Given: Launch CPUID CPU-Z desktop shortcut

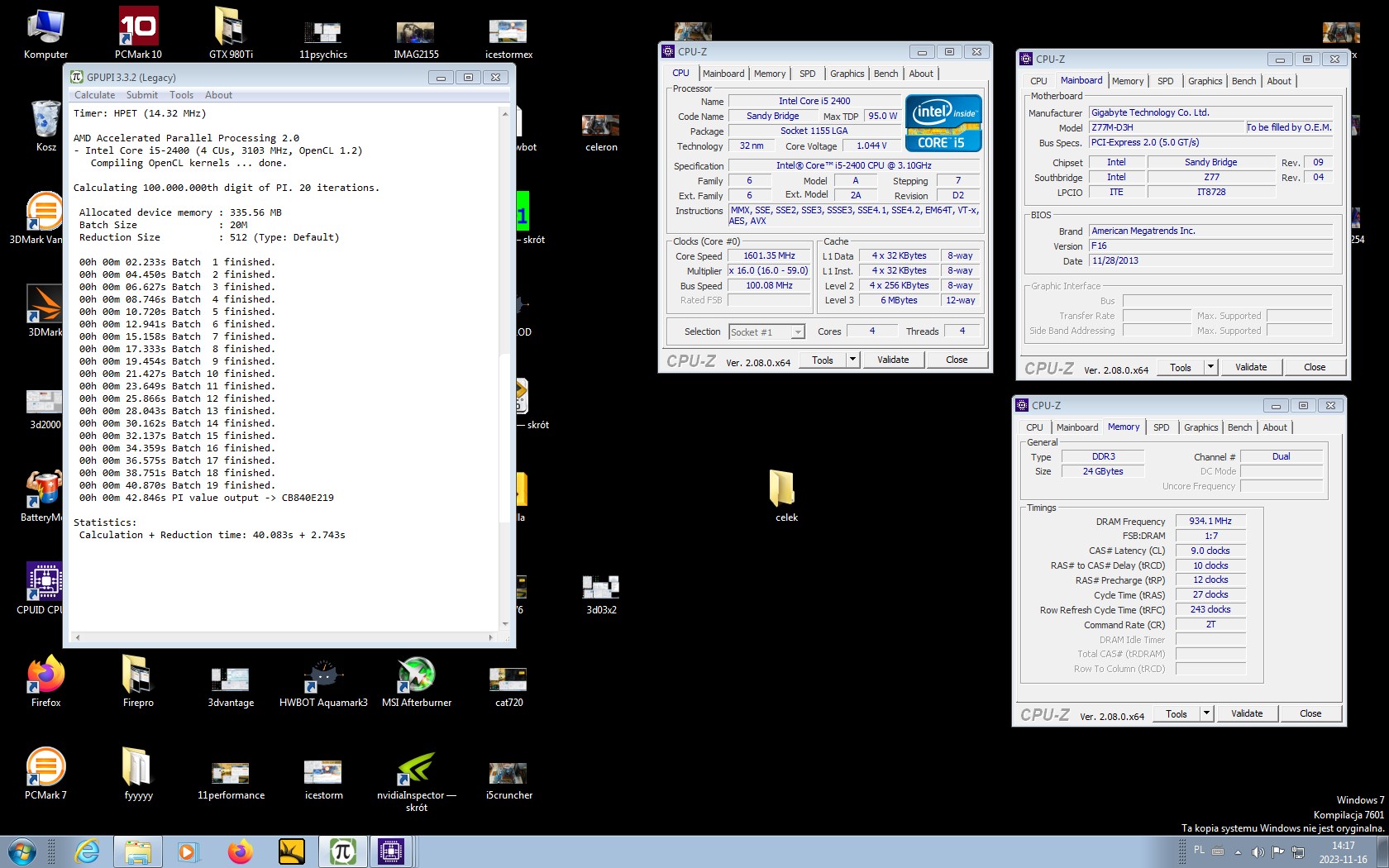Looking at the screenshot, I should [x=41, y=589].
